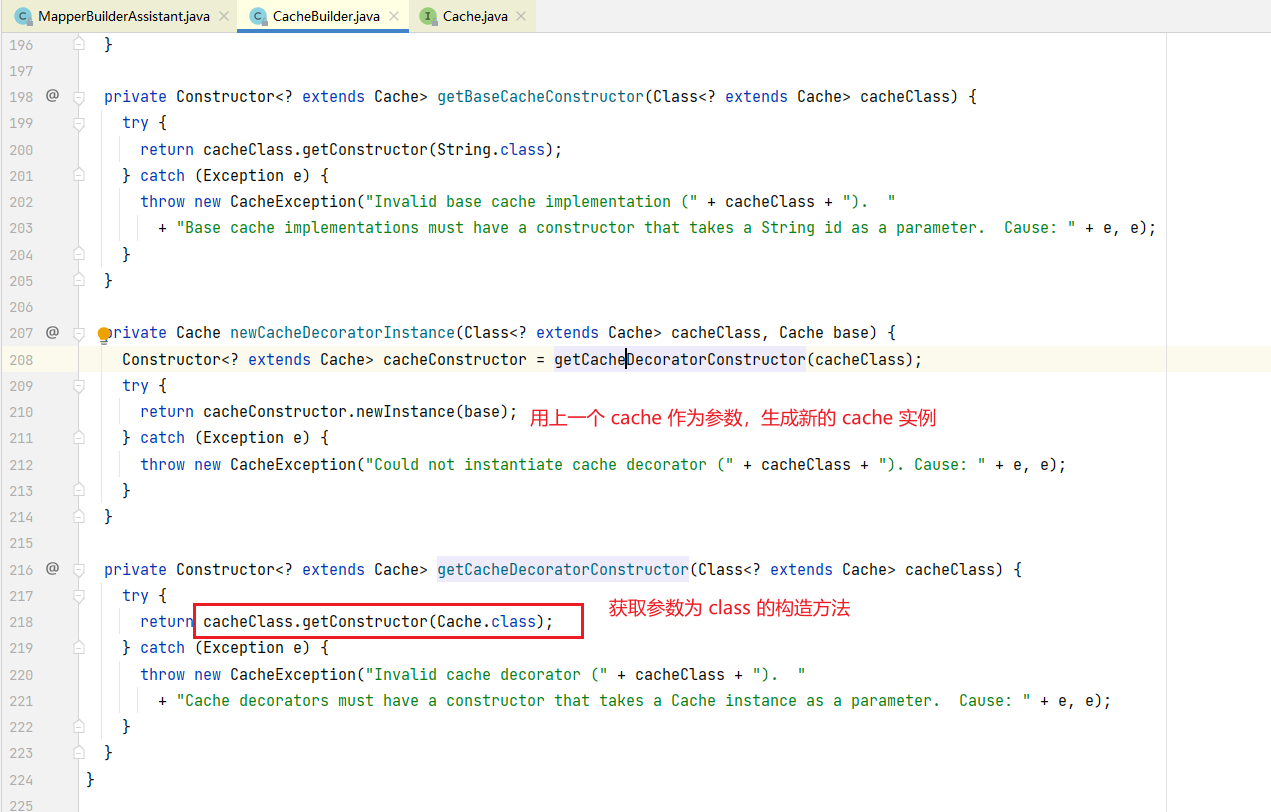Click the class icon on the MapperBuilderAssistant.java tab

coord(23,17)
